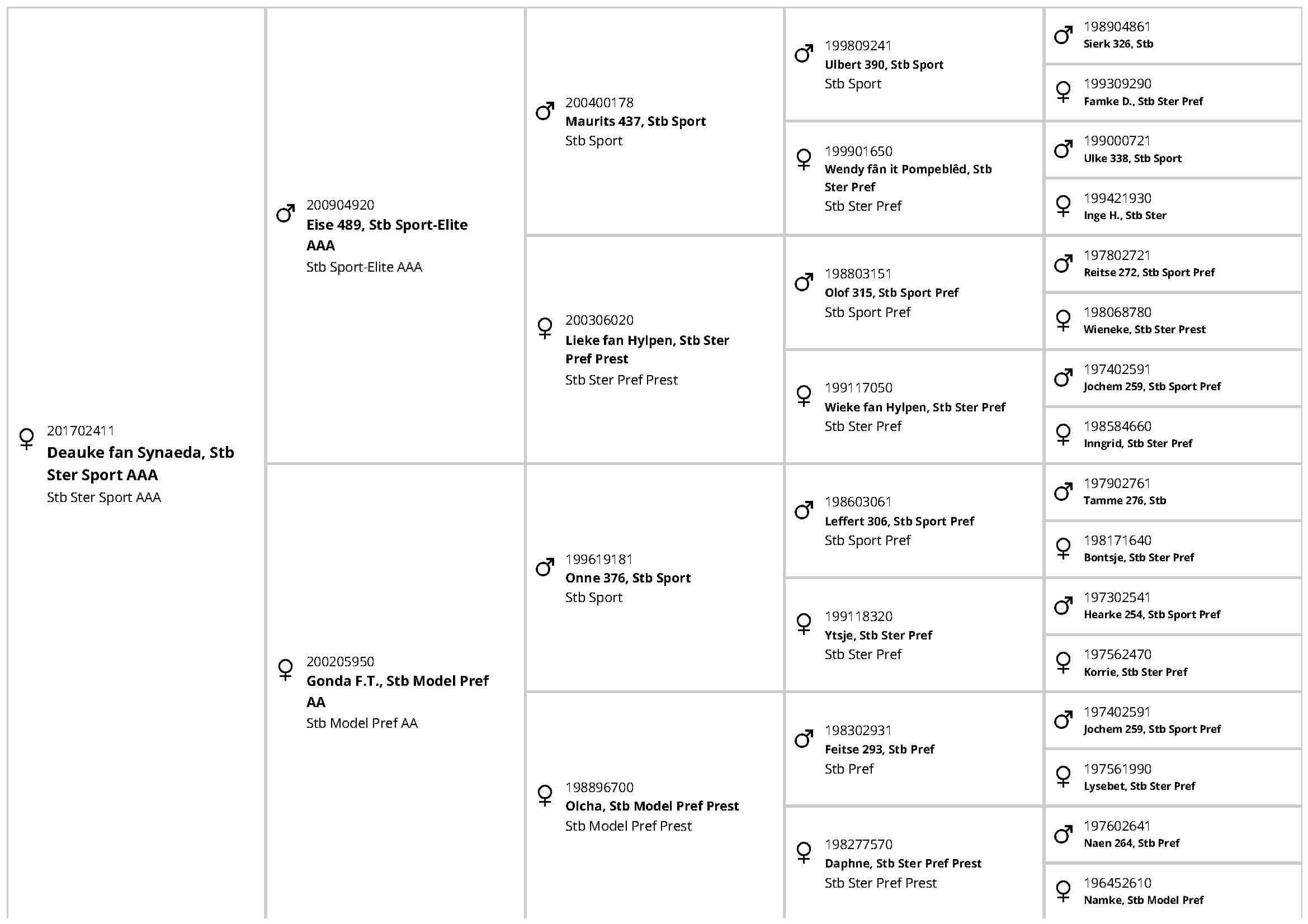The width and height of the screenshot is (1308, 924).
Task: Click the female icon next to Wendy fân it Pompeblêd
Action: [804, 159]
